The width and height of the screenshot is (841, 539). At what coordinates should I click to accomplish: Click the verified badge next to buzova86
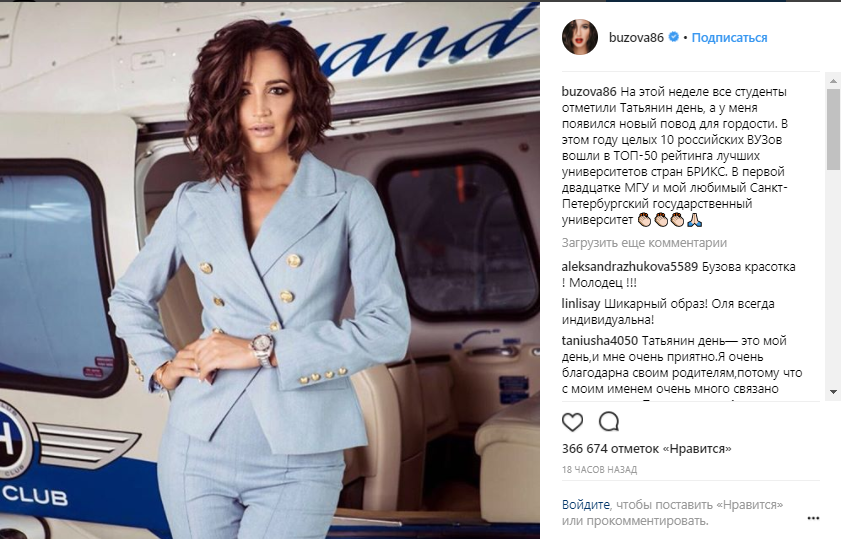pyautogui.click(x=674, y=37)
